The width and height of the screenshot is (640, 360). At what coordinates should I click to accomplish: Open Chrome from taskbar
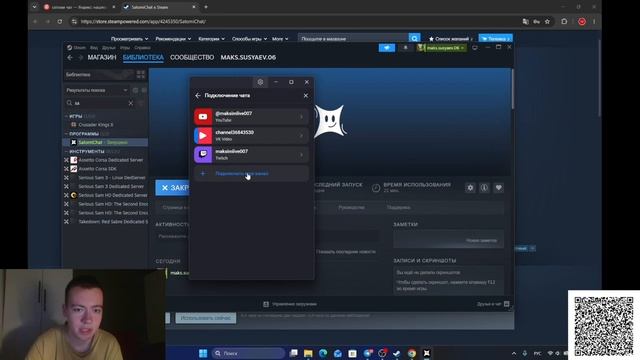click(411, 353)
